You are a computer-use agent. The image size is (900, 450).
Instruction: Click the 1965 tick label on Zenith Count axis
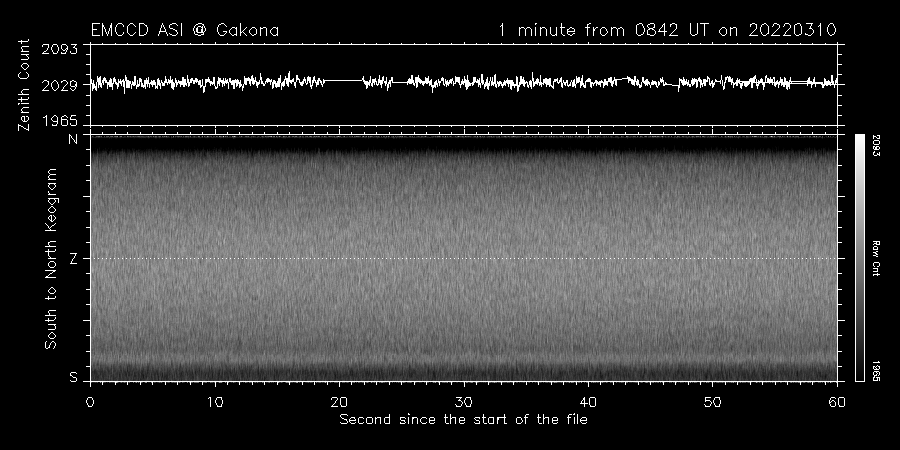click(x=60, y=121)
